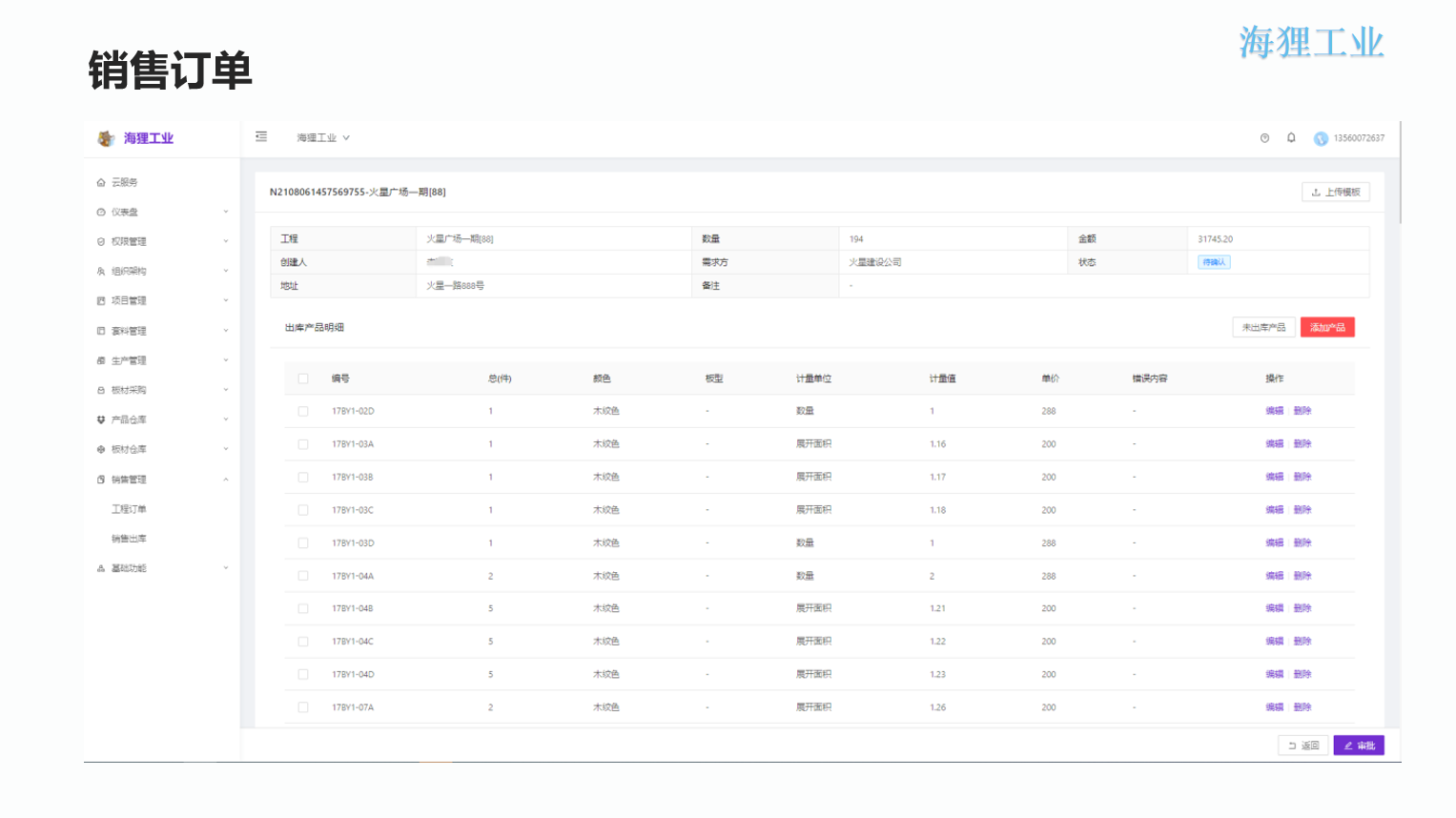Click 编辑 in row 17BY1-02D
The width and height of the screenshot is (1456, 818).
pyautogui.click(x=1274, y=411)
